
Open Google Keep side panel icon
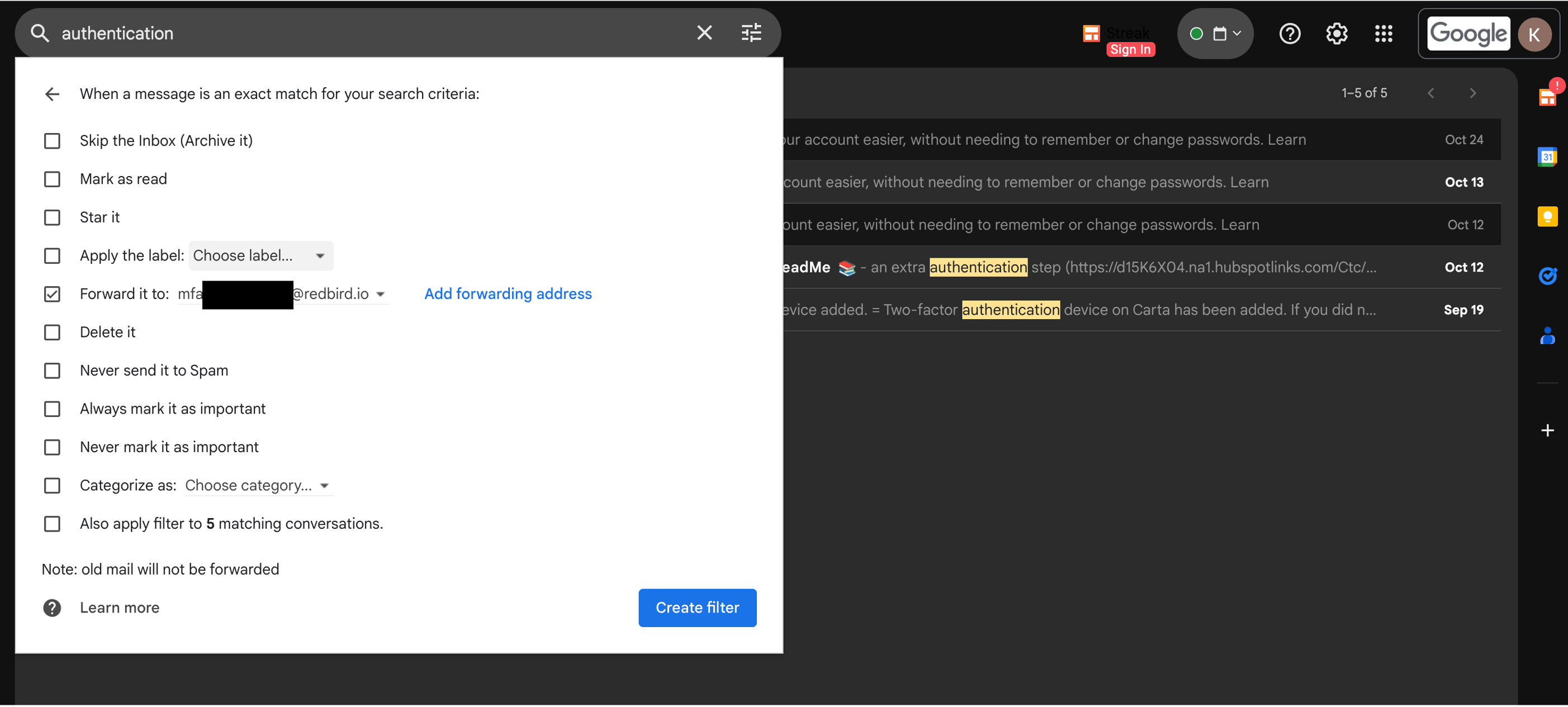pyautogui.click(x=1547, y=217)
